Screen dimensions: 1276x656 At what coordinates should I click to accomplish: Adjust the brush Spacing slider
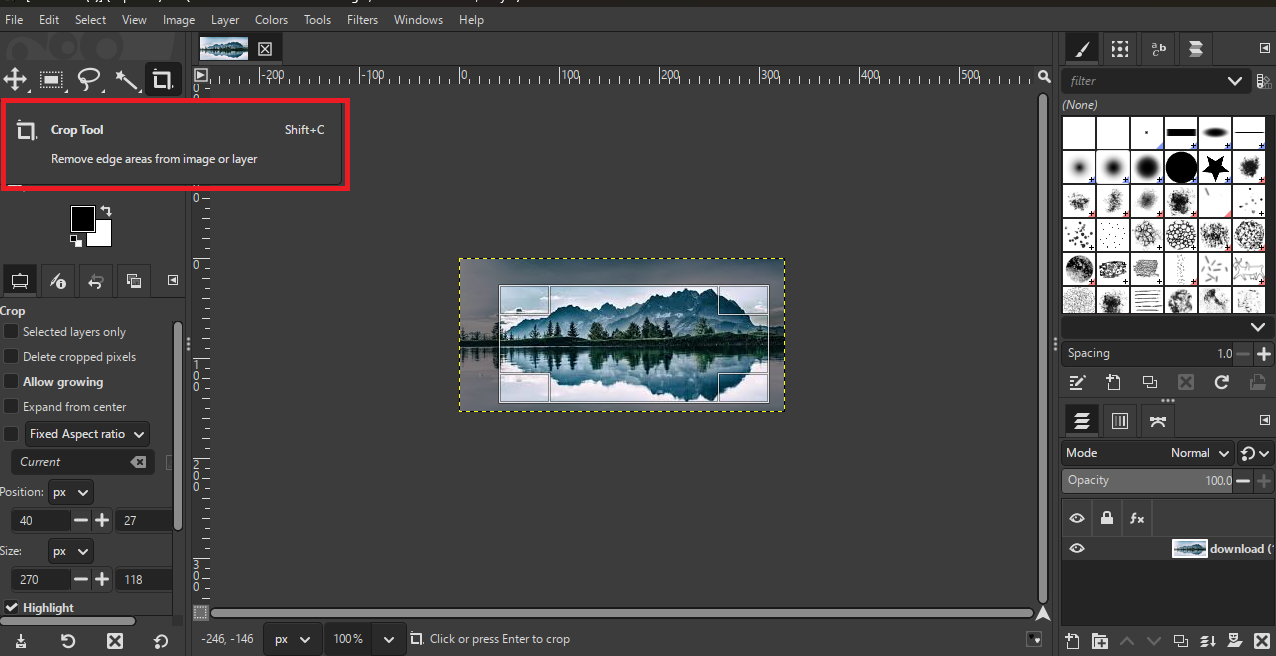point(1148,353)
